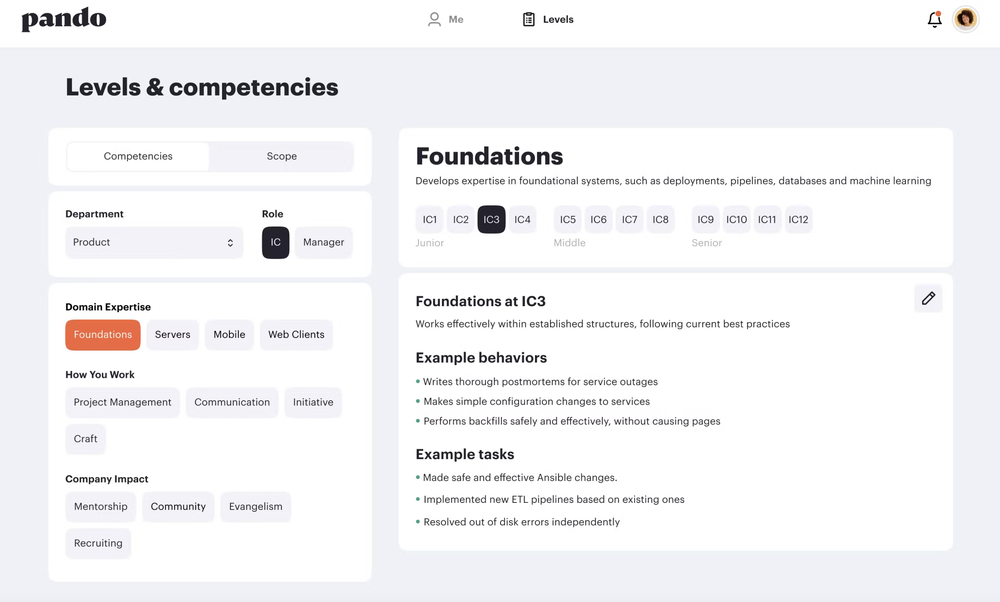Select the Recruiting competency under Company Impact

click(97, 543)
